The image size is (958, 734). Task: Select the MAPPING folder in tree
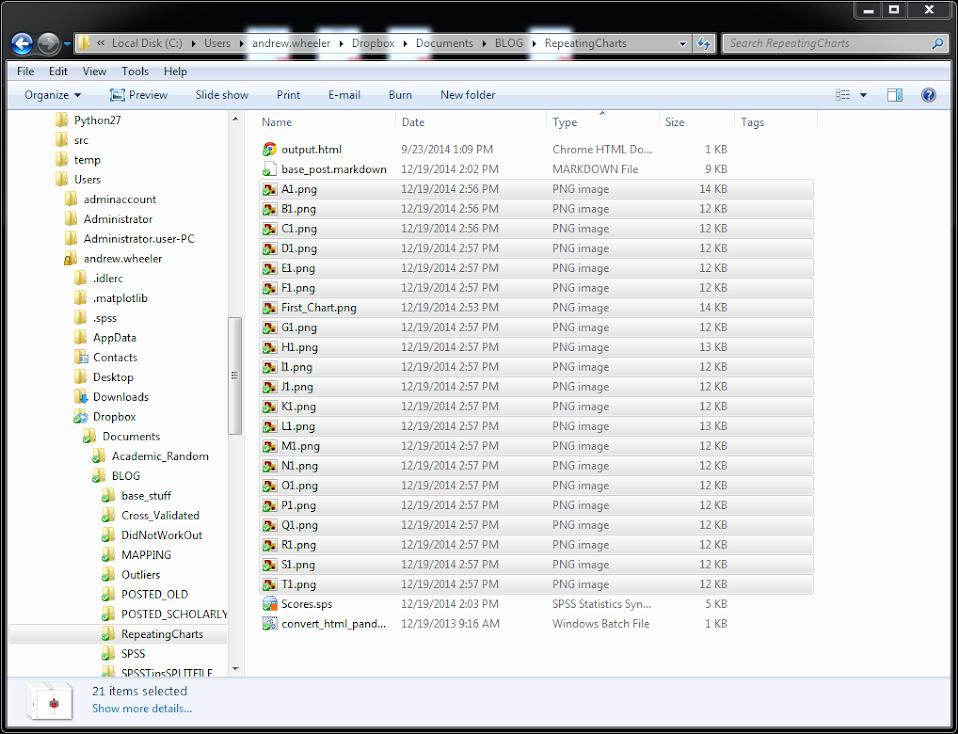[x=147, y=555]
